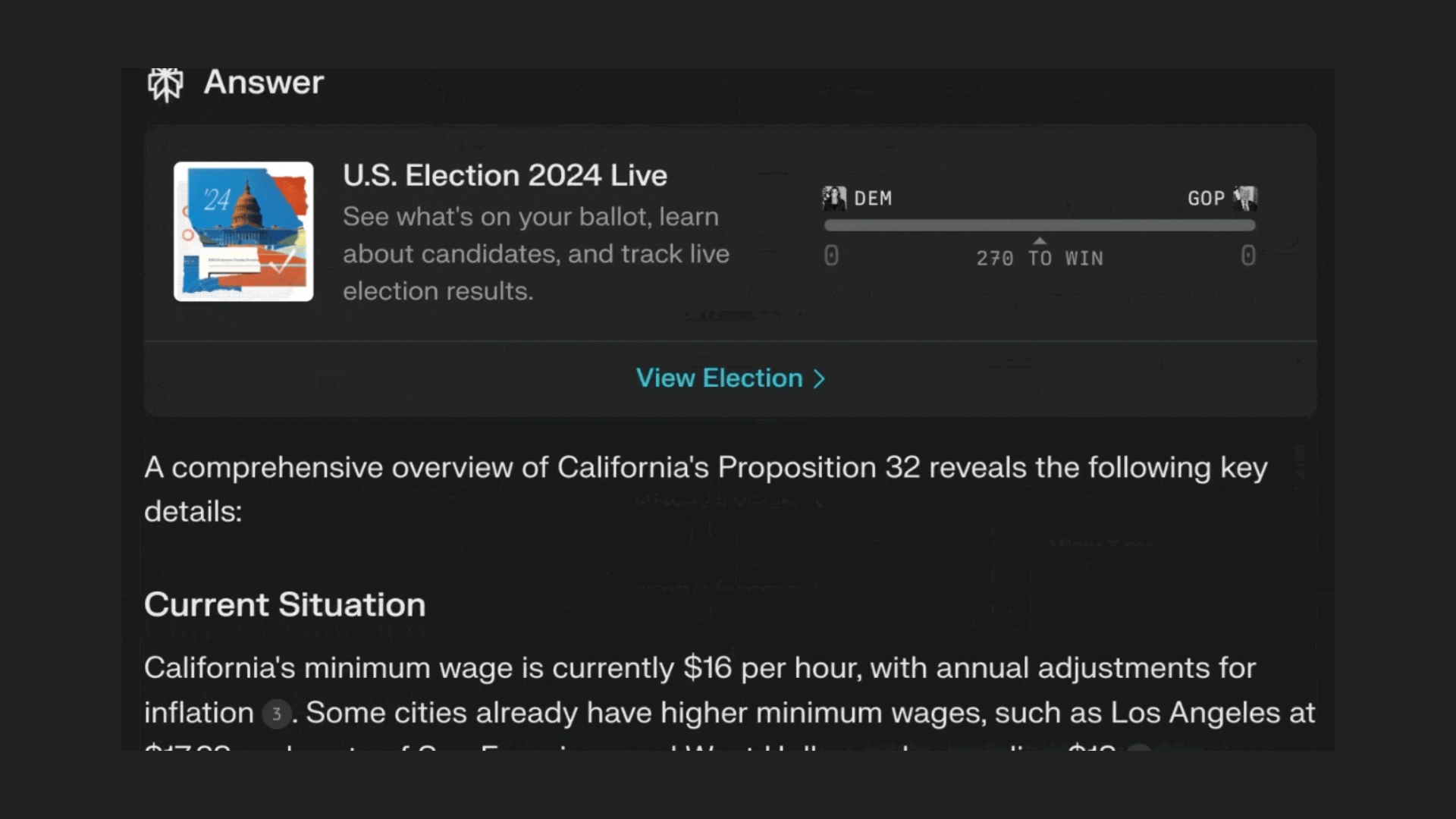Click the election card description text
Viewport: 1456px width, 819px height.
coord(535,254)
